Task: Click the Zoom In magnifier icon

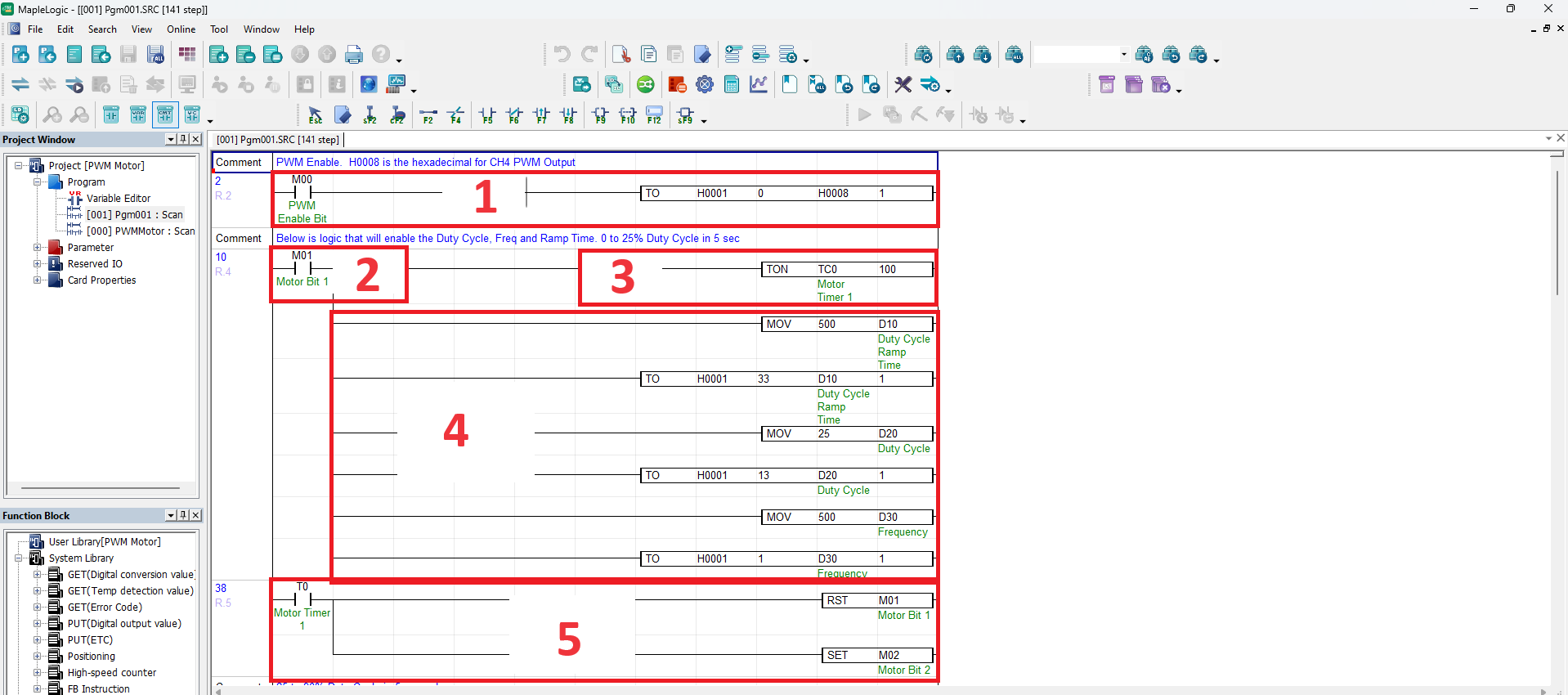Action: [x=52, y=115]
